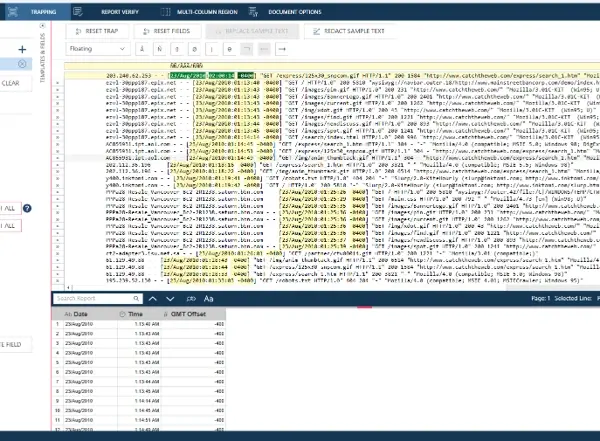This screenshot has width=600, height=441.
Task: Select row 1 Date cell 23/Aug/2010
Action: [90, 324]
